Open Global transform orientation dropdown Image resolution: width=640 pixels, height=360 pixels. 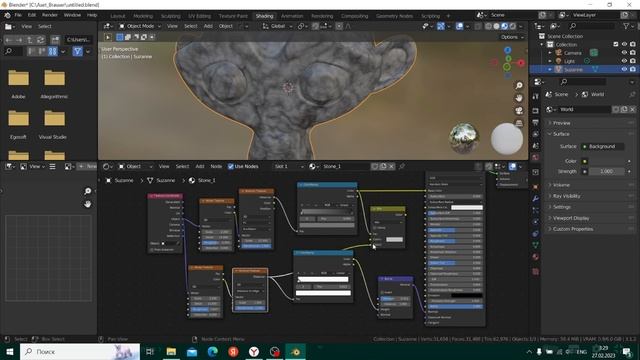coord(278,26)
